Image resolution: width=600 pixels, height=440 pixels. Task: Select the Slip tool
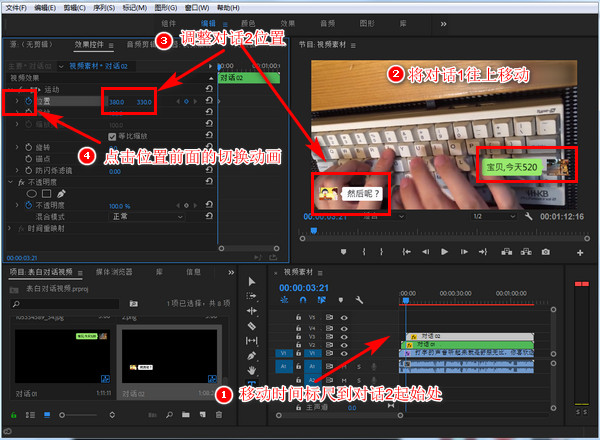(x=251, y=341)
